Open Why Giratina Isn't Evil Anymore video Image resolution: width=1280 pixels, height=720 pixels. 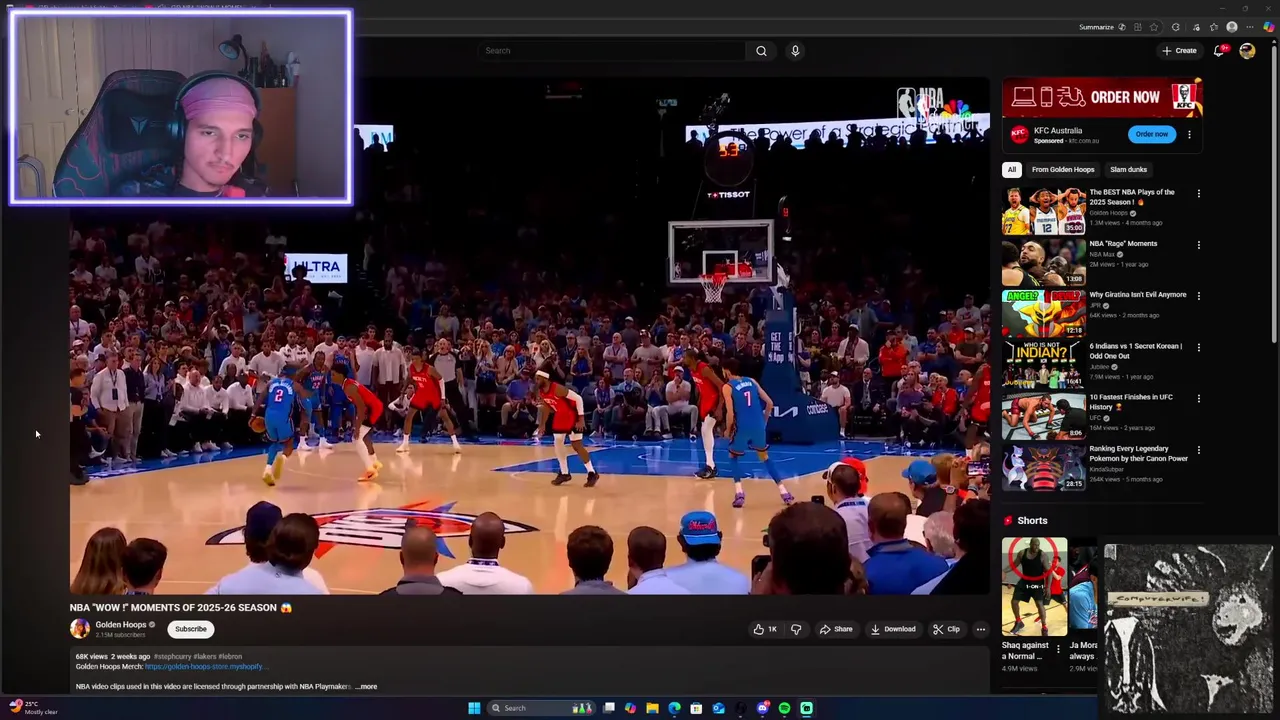(x=1137, y=295)
